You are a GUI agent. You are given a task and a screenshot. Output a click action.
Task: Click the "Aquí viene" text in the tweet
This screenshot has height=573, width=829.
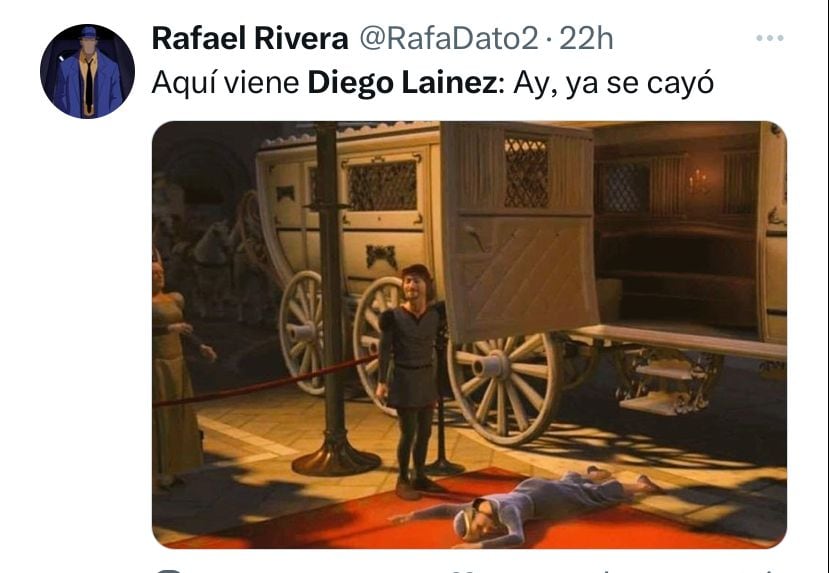tap(226, 84)
